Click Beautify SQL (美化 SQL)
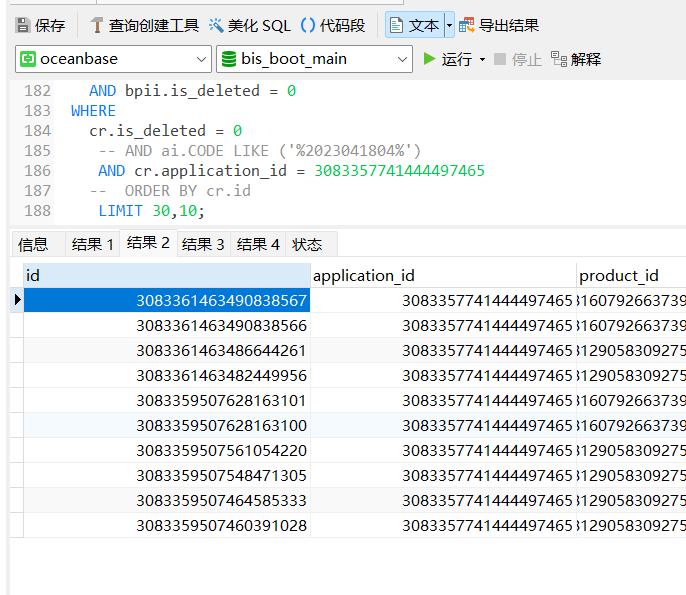Image resolution: width=686 pixels, height=595 pixels. point(249,25)
